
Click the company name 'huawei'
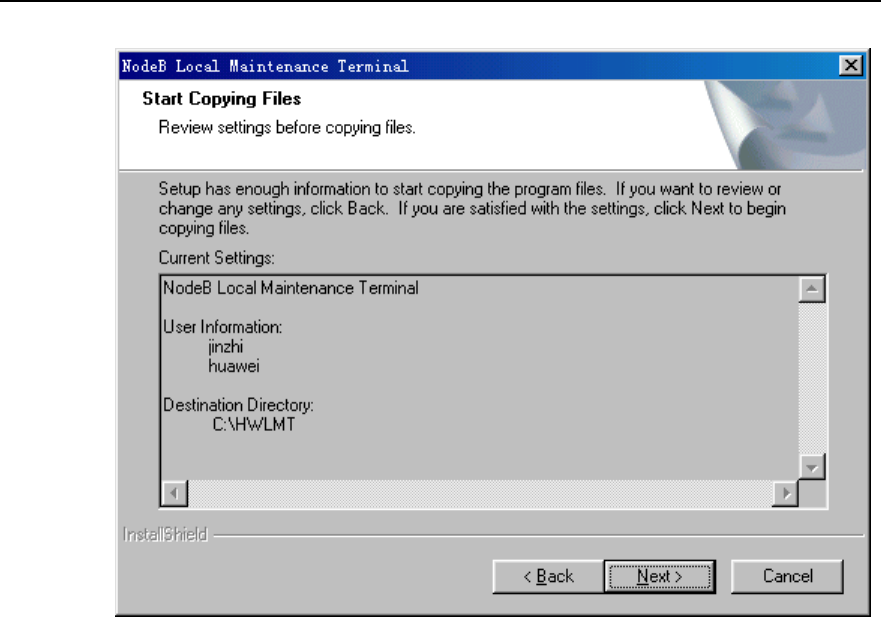[x=234, y=366]
